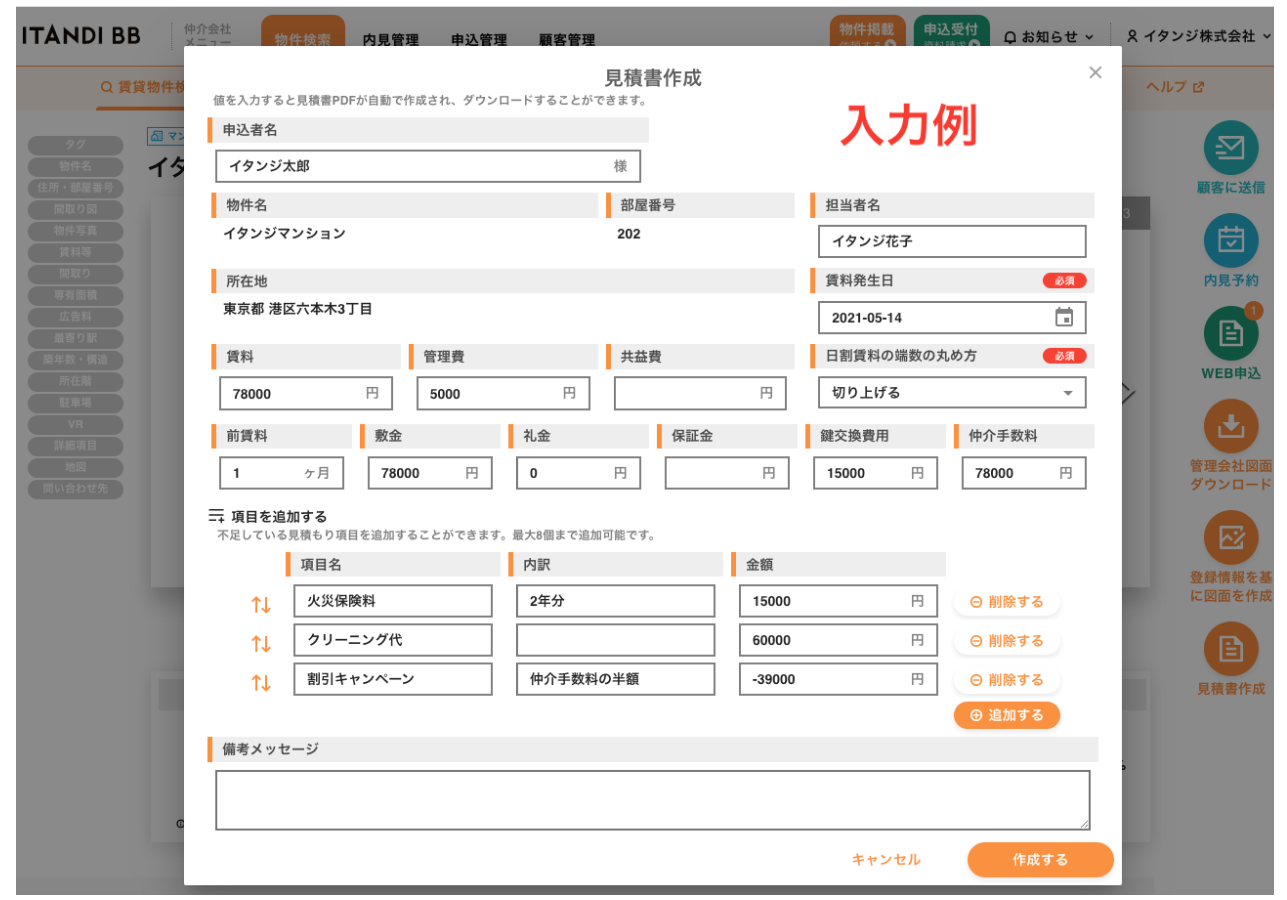Click the 登録情報を基に図面を作成 icon
Viewport: 1287px width, 900px height.
click(1231, 539)
